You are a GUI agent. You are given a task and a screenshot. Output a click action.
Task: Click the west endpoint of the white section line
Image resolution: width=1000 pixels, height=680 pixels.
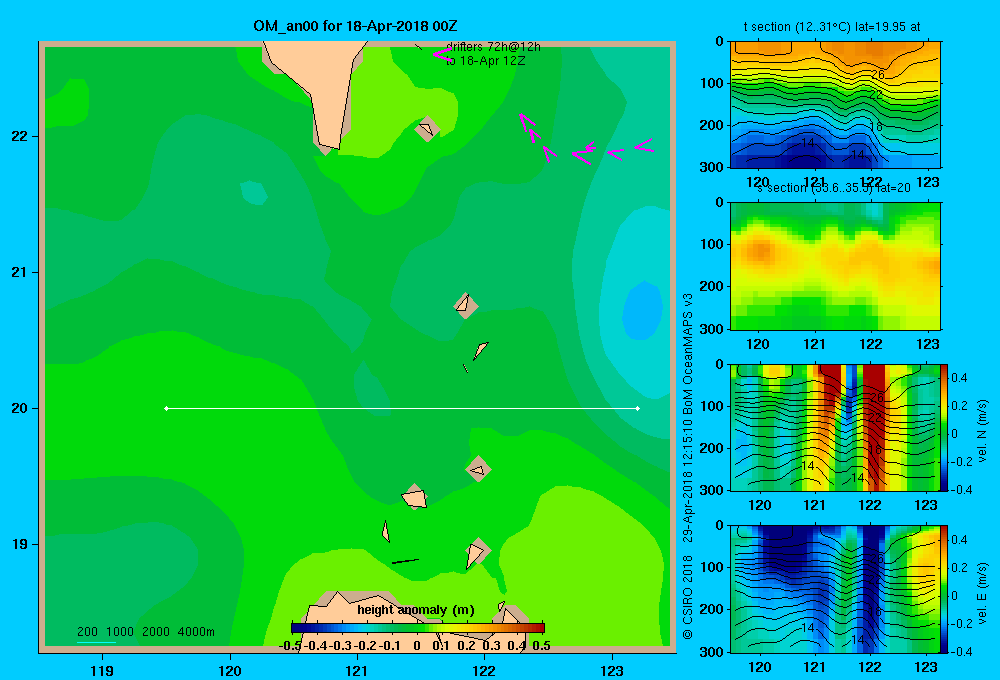(x=166, y=408)
